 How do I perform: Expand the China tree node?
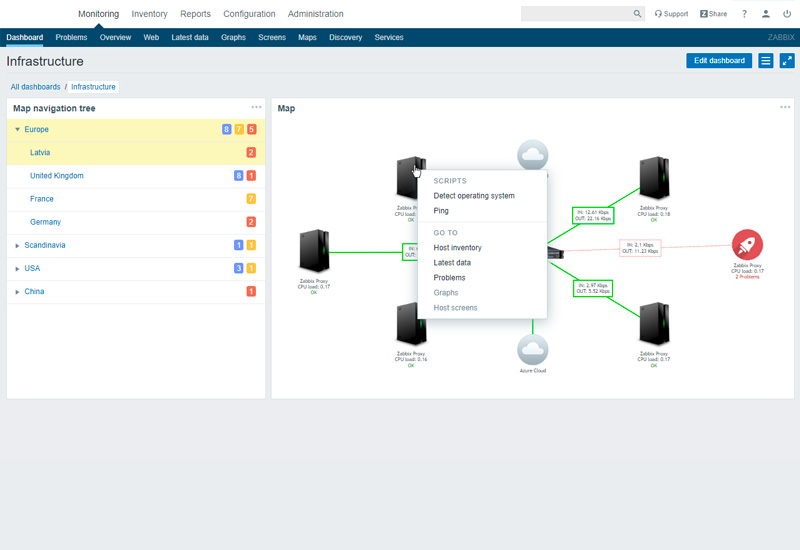coord(17,292)
